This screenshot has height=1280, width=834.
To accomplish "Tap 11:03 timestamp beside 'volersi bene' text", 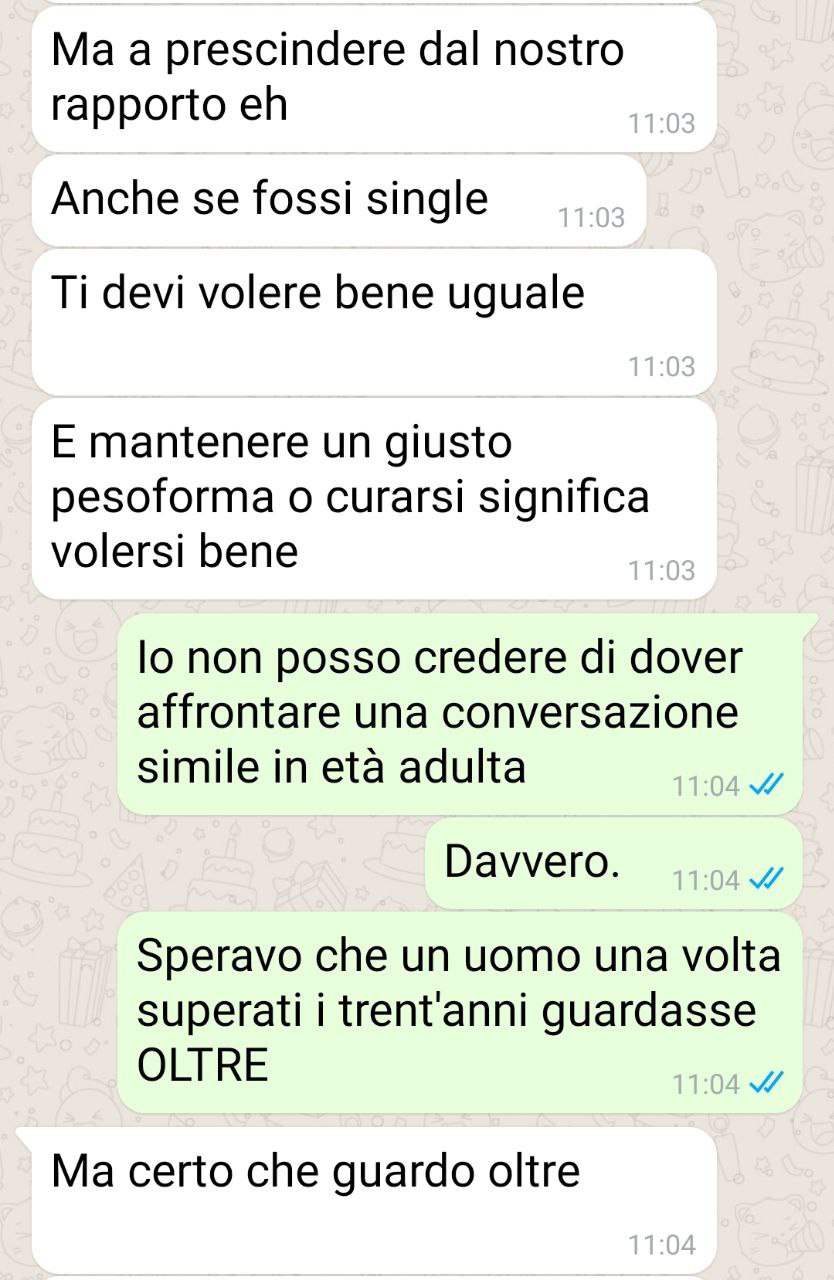I will click(661, 571).
